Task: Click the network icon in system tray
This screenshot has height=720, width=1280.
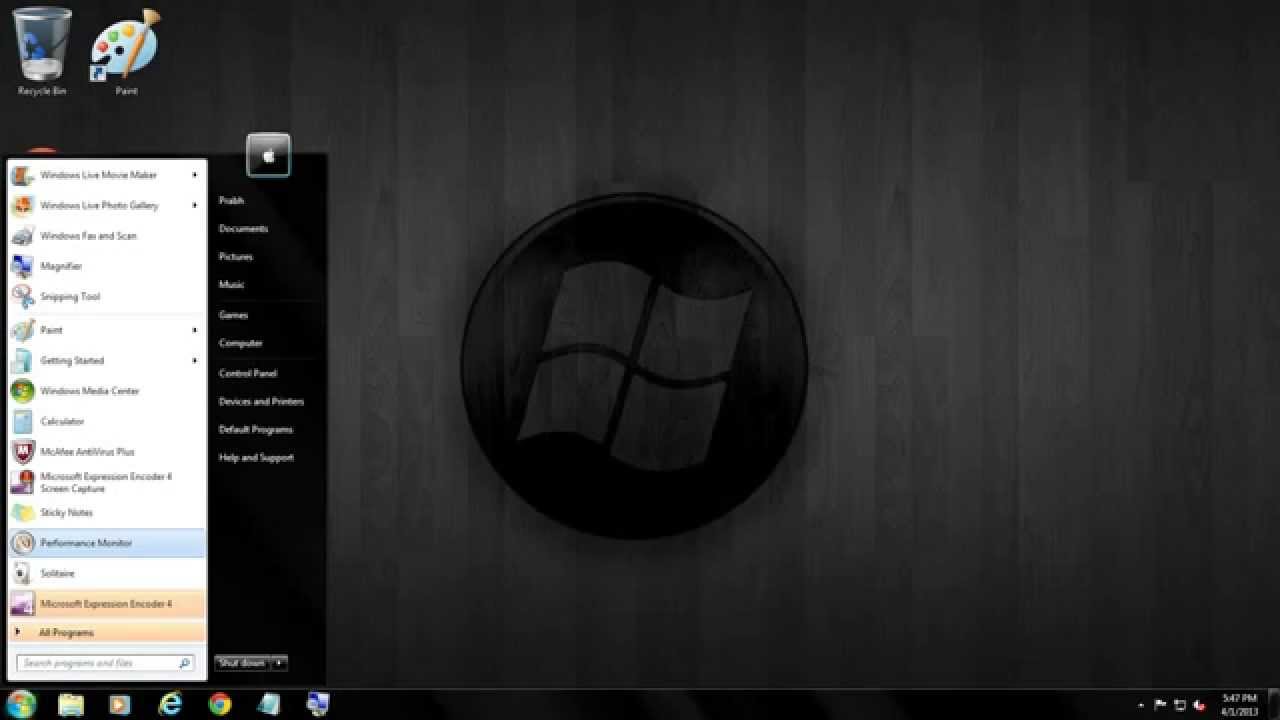Action: pos(1180,705)
